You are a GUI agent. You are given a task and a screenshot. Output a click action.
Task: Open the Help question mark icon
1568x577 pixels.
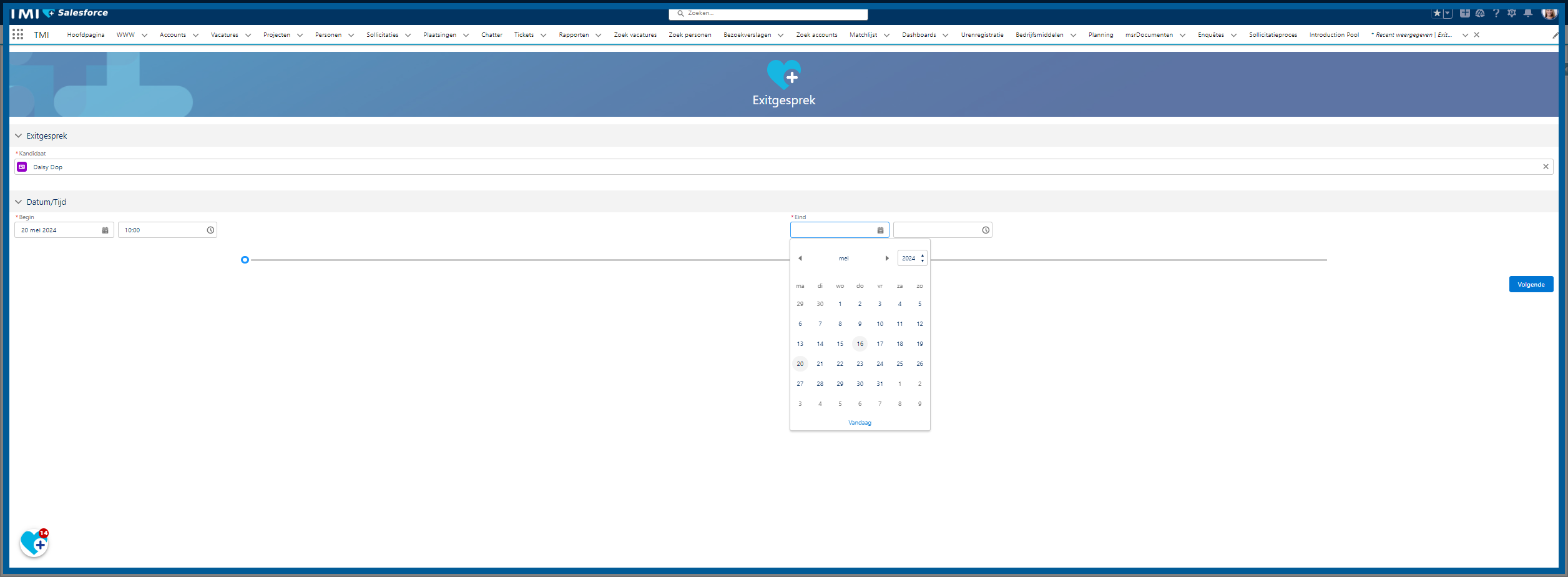(x=1496, y=13)
